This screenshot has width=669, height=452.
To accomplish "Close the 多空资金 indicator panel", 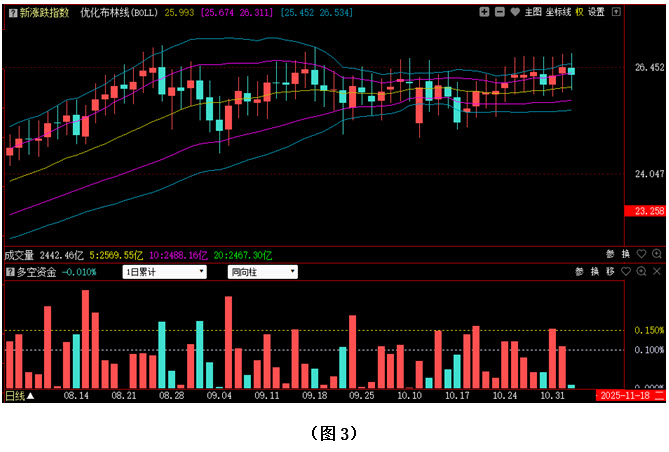I will pos(657,272).
